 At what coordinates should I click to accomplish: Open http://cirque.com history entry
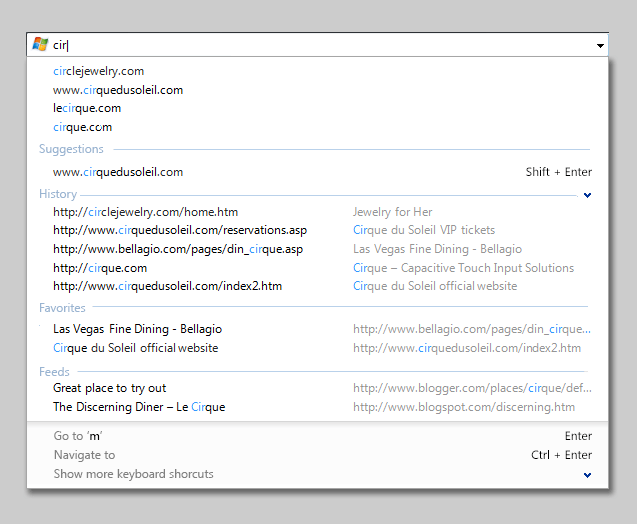pyautogui.click(x=100, y=268)
